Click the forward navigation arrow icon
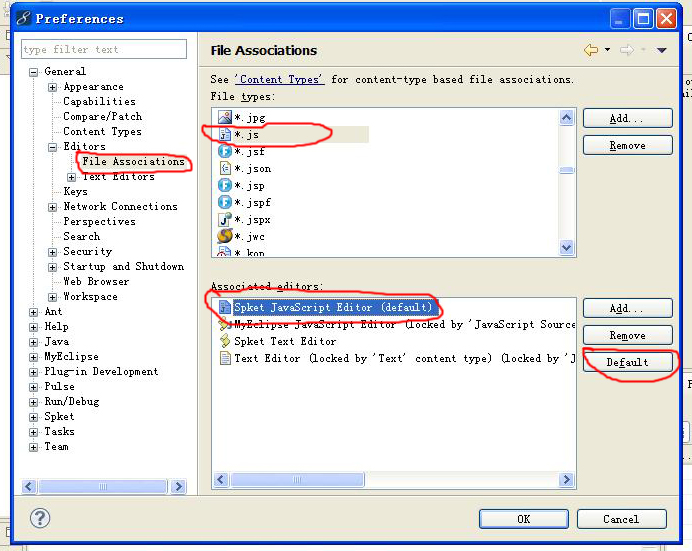This screenshot has height=551, width=692. (627, 50)
